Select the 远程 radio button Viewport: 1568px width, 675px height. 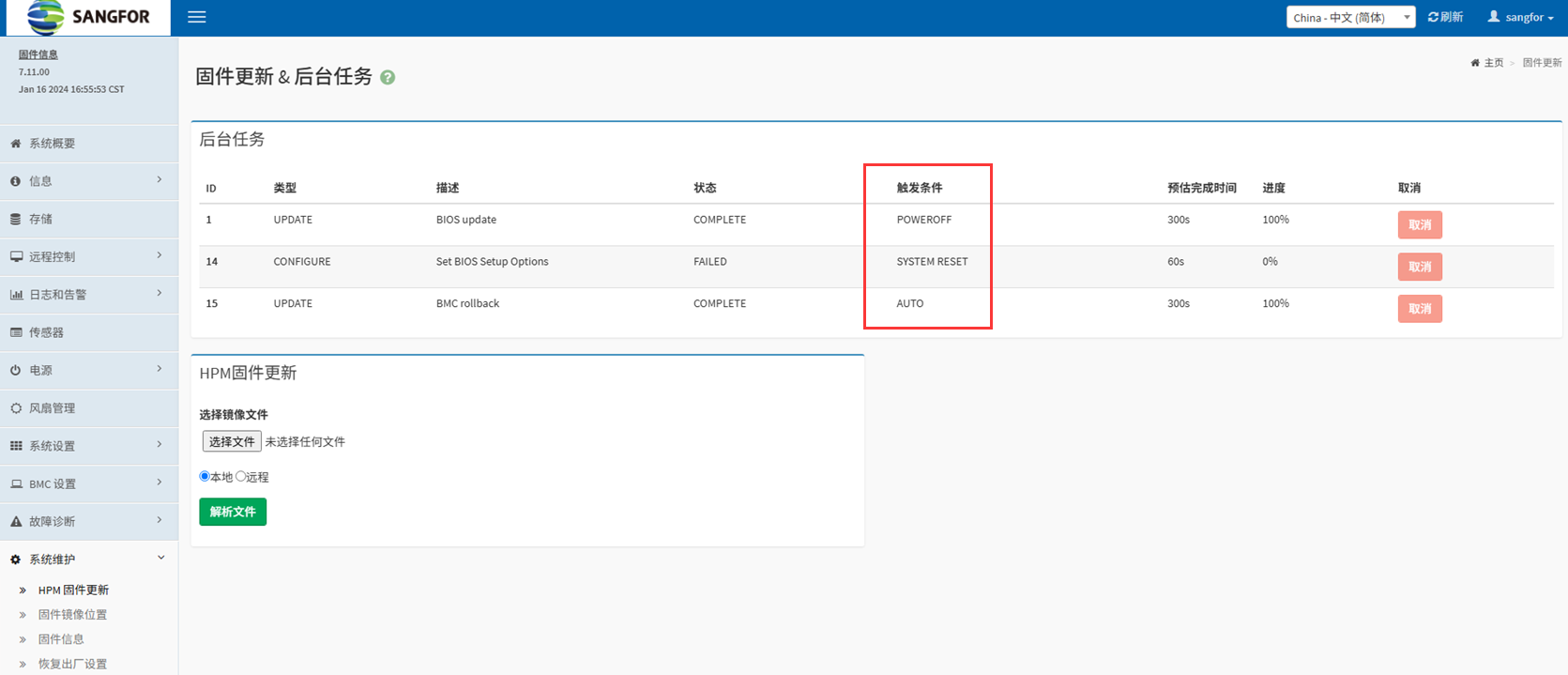click(x=241, y=476)
